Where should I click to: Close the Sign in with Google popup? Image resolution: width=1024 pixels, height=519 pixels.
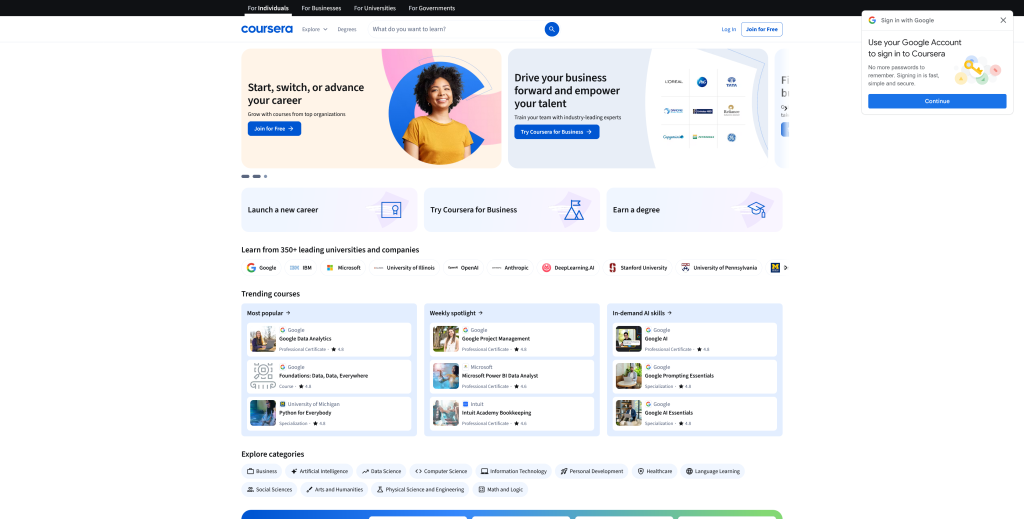tap(1003, 20)
